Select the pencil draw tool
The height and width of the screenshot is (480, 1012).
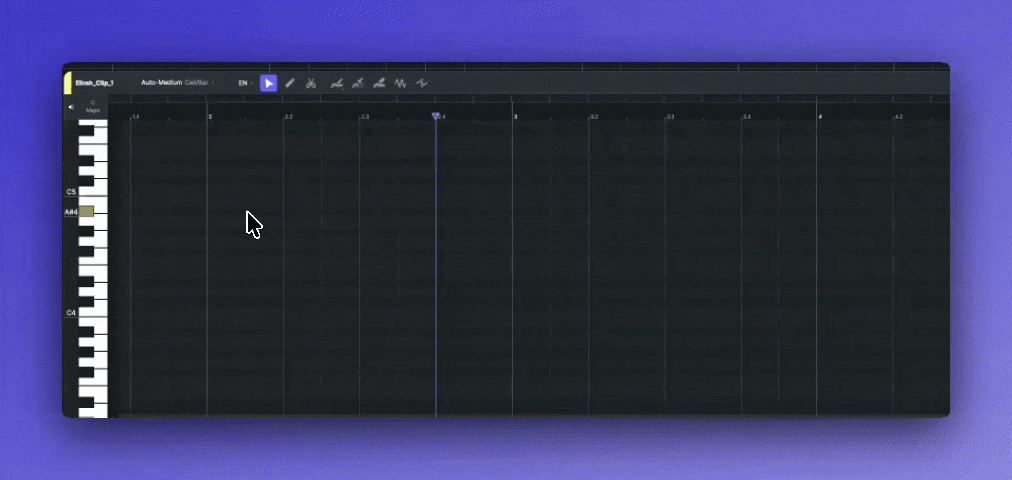pyautogui.click(x=290, y=83)
